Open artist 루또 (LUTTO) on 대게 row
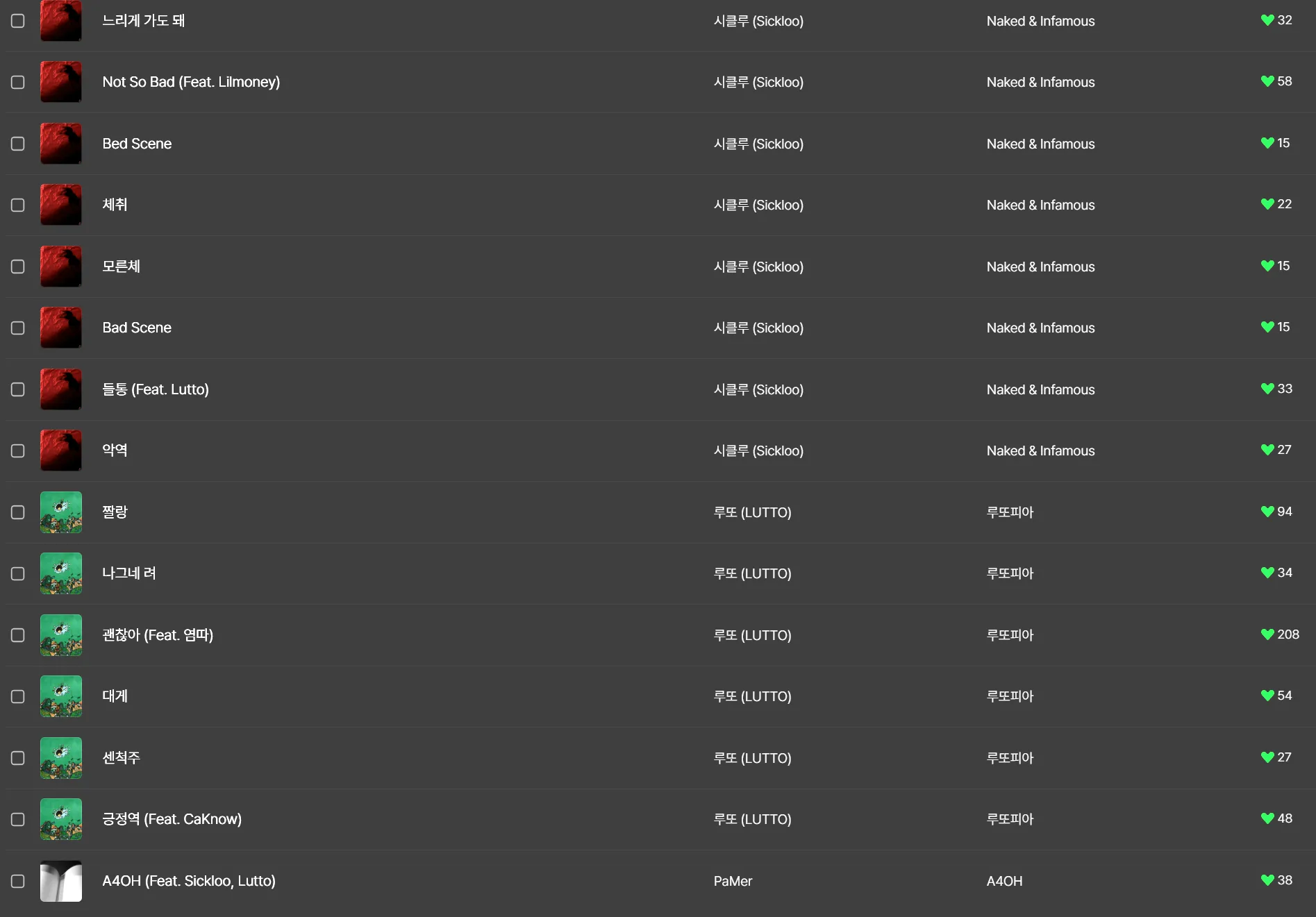Viewport: 1316px width, 917px height. click(x=752, y=696)
